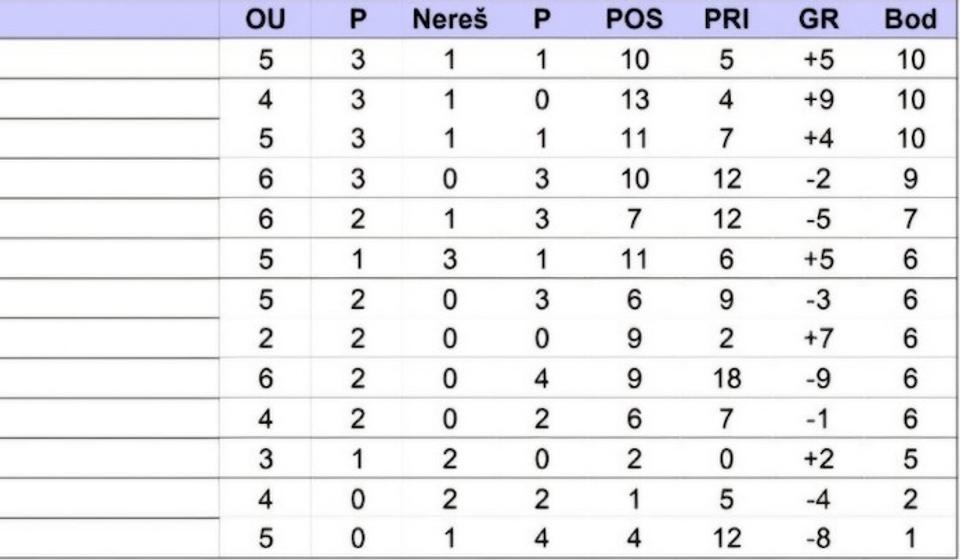Select the PRI column header

[x=727, y=20]
